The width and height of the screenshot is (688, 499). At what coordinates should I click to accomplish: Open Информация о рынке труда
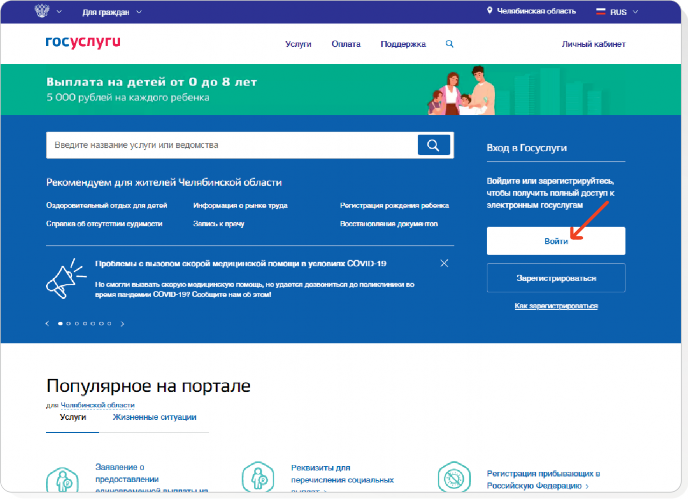point(240,205)
